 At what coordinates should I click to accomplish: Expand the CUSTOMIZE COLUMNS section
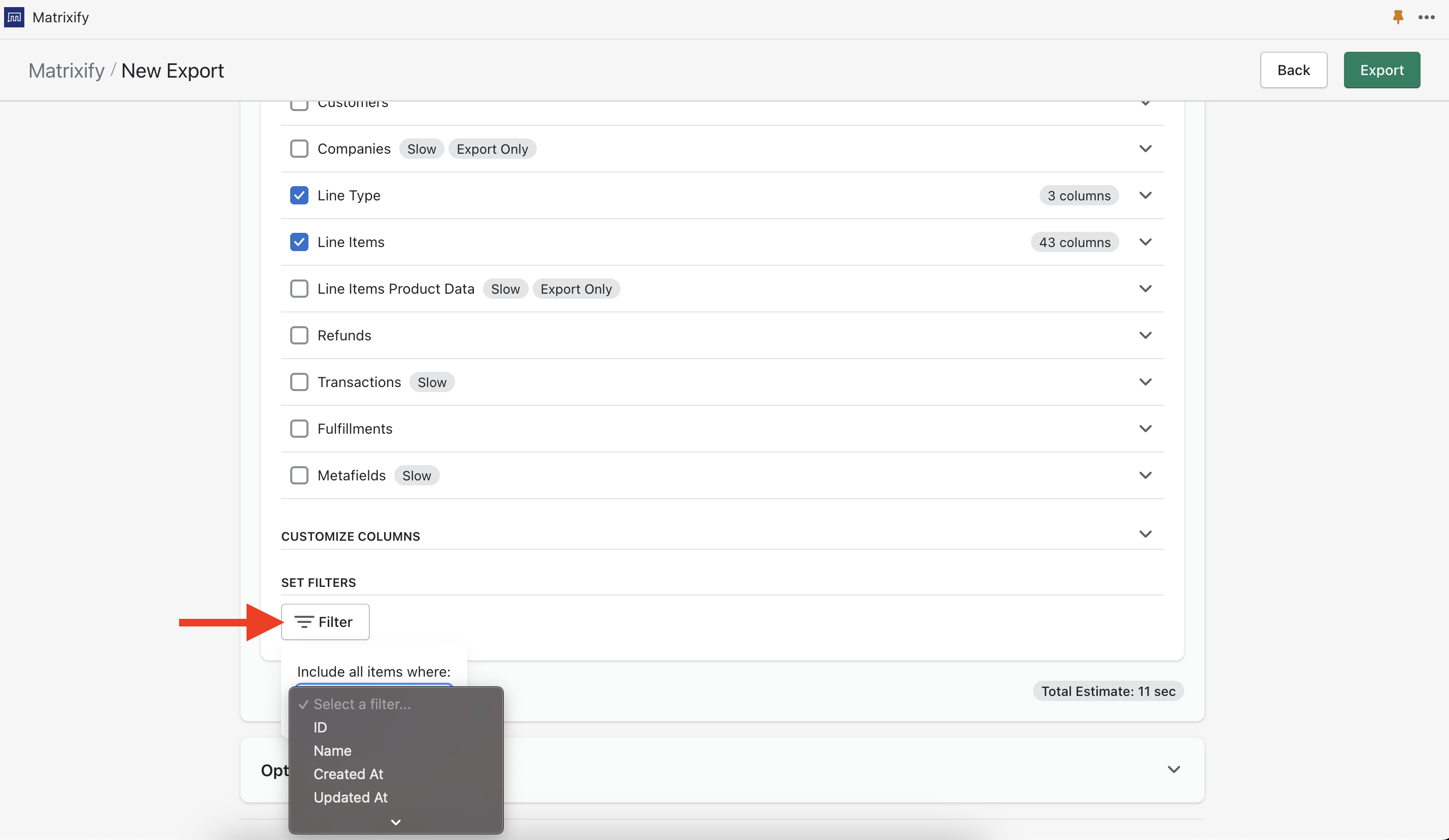pyautogui.click(x=1146, y=534)
